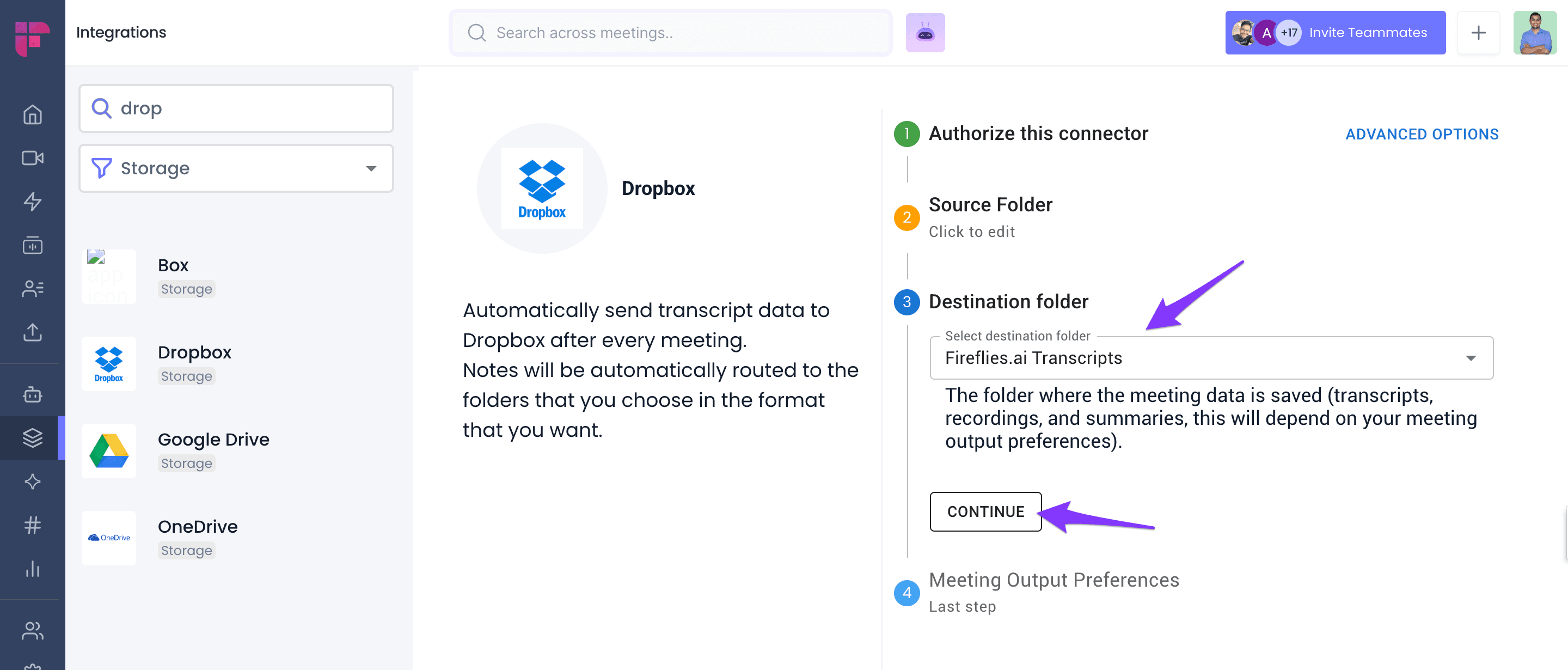Open the bar chart analytics icon
This screenshot has width=1568, height=670.
32,568
